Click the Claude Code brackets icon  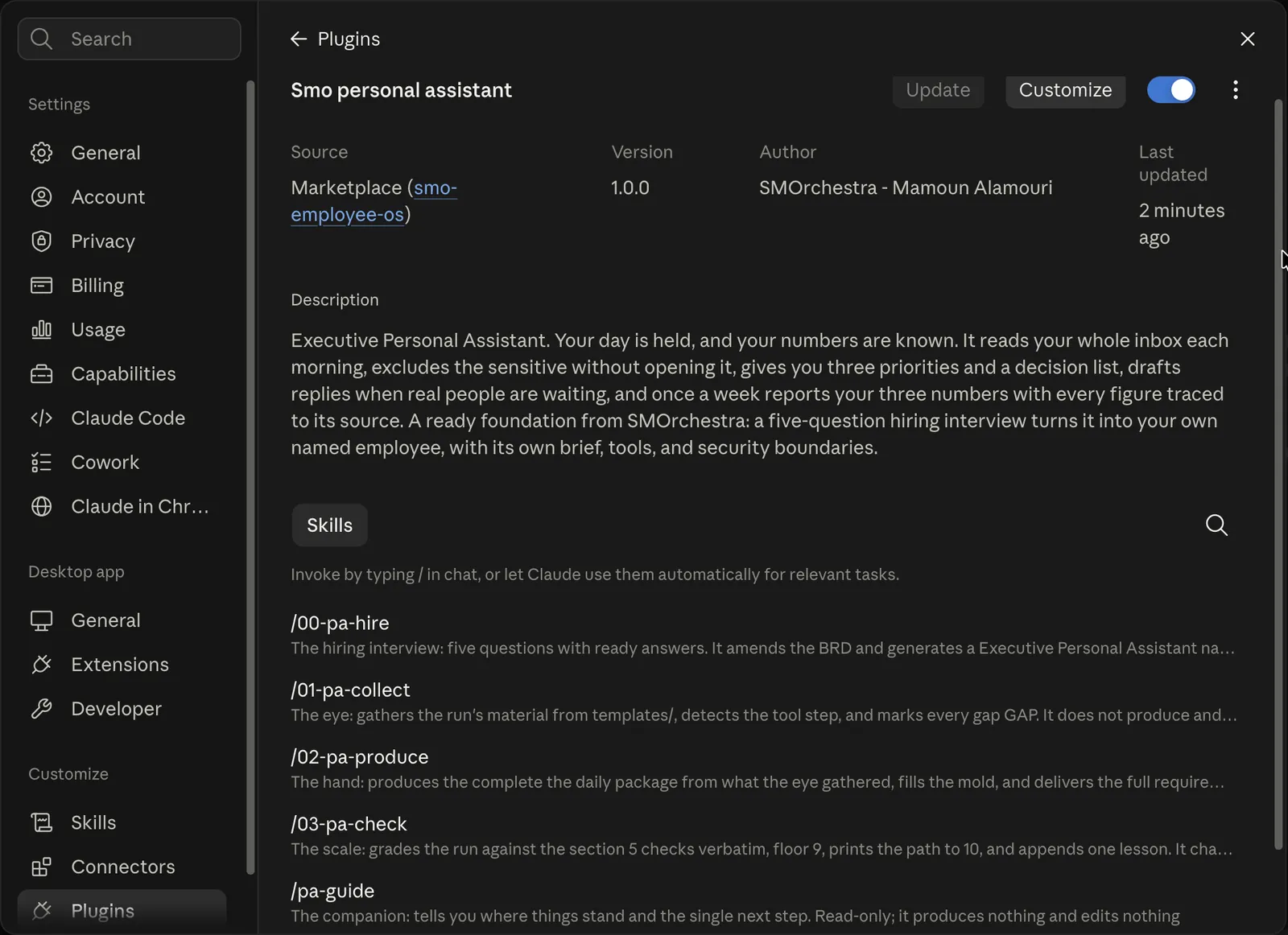coord(41,418)
